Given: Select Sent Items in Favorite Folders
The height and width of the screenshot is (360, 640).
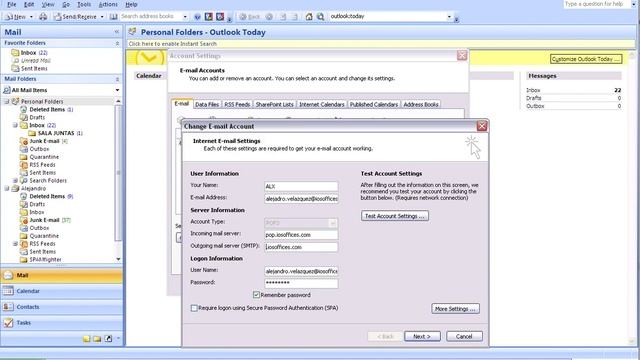Looking at the screenshot, I should tap(34, 69).
